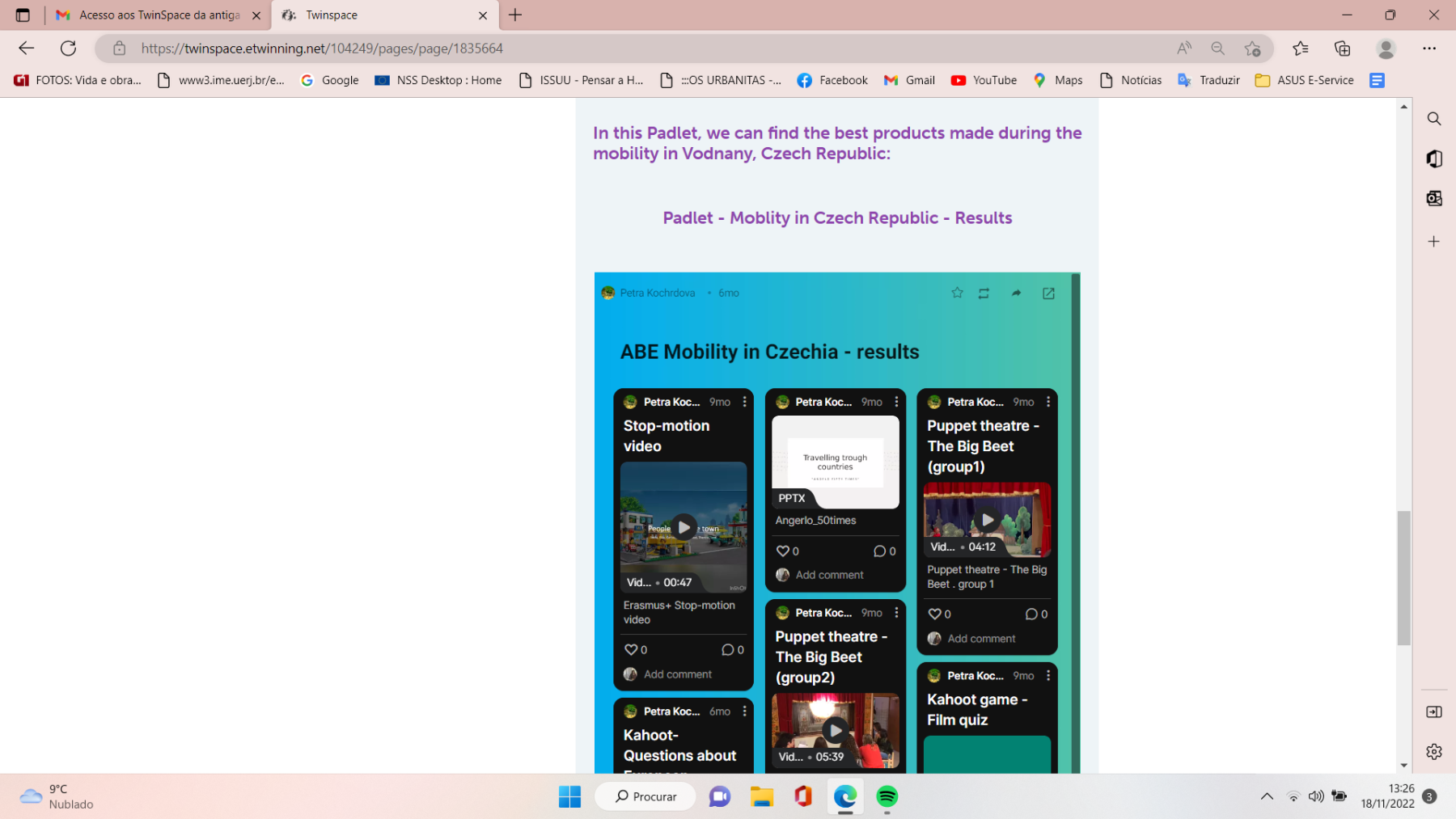Switch to Acesso aos TwinSpace Gmail tab
This screenshot has height=819, width=1456.
click(x=159, y=15)
